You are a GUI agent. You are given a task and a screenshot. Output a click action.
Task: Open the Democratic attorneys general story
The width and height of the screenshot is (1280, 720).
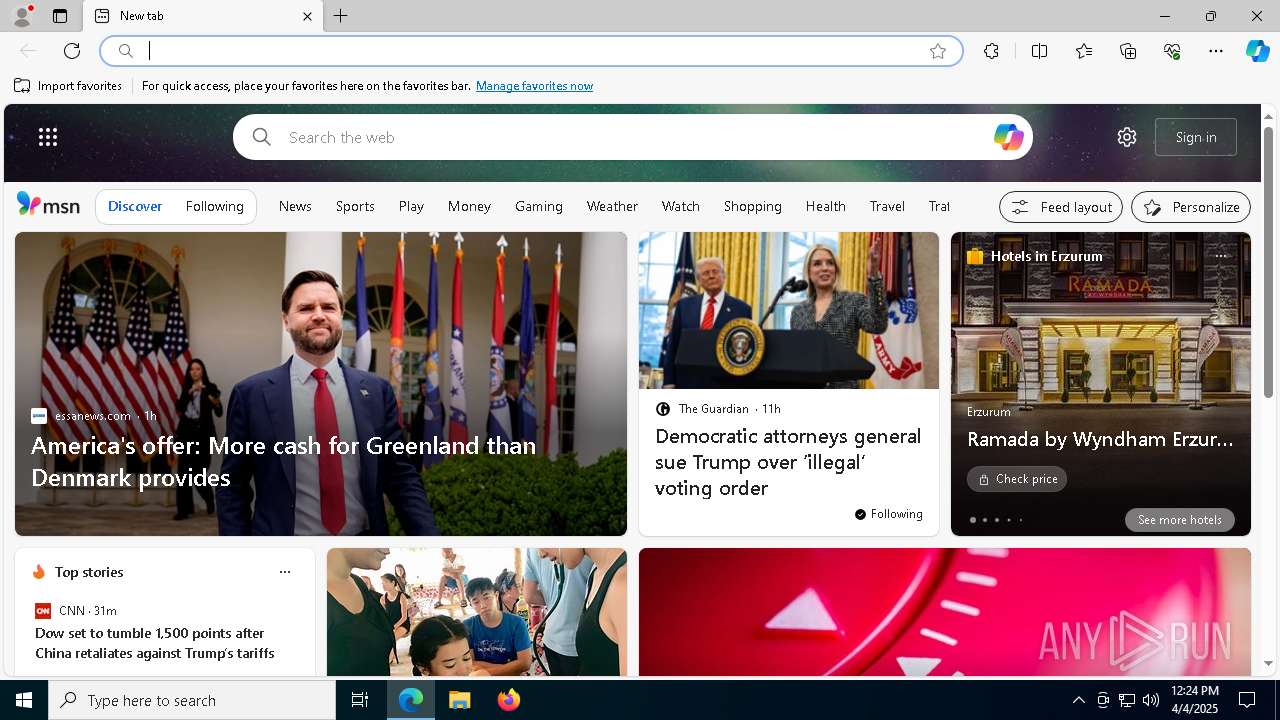click(x=788, y=462)
